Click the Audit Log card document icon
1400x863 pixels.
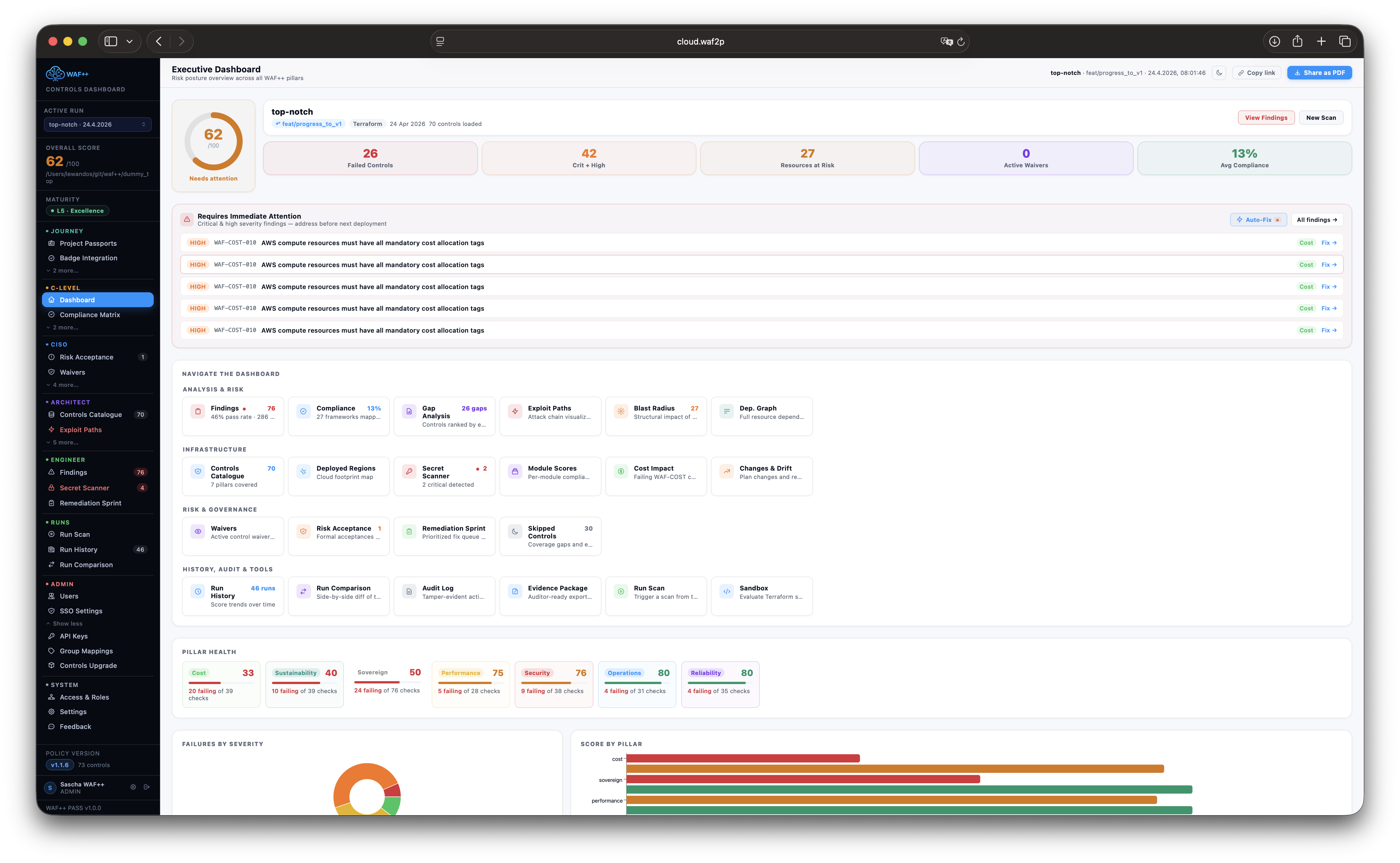point(409,591)
